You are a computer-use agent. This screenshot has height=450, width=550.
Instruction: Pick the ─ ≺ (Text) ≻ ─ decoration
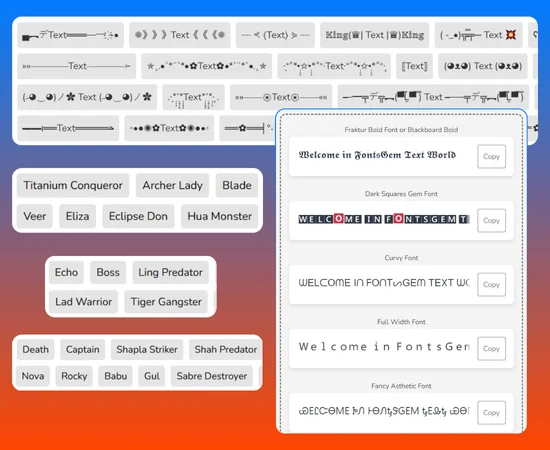tap(275, 35)
